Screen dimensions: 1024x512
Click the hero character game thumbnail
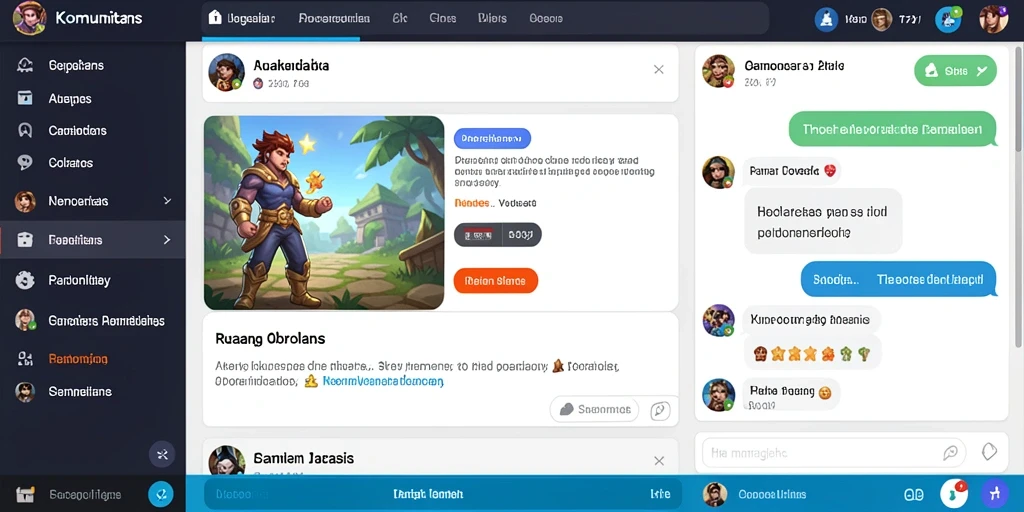pos(324,212)
